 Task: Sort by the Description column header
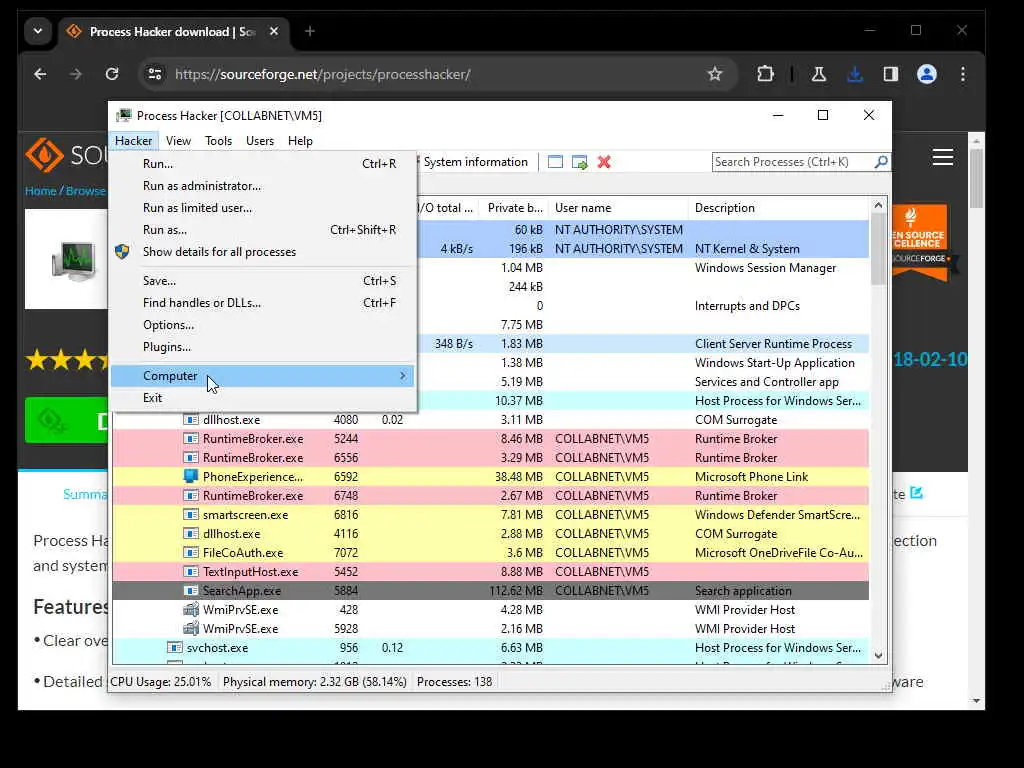click(x=778, y=208)
